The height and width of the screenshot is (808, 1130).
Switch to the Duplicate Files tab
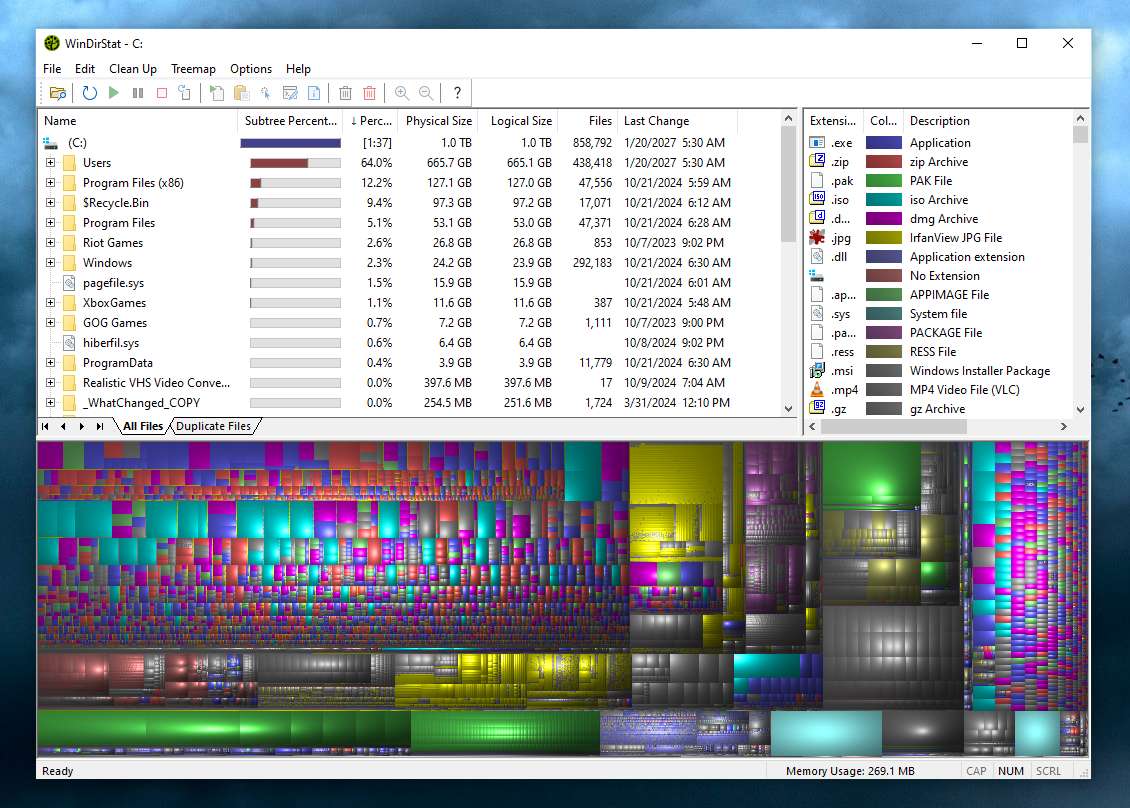pyautogui.click(x=213, y=426)
